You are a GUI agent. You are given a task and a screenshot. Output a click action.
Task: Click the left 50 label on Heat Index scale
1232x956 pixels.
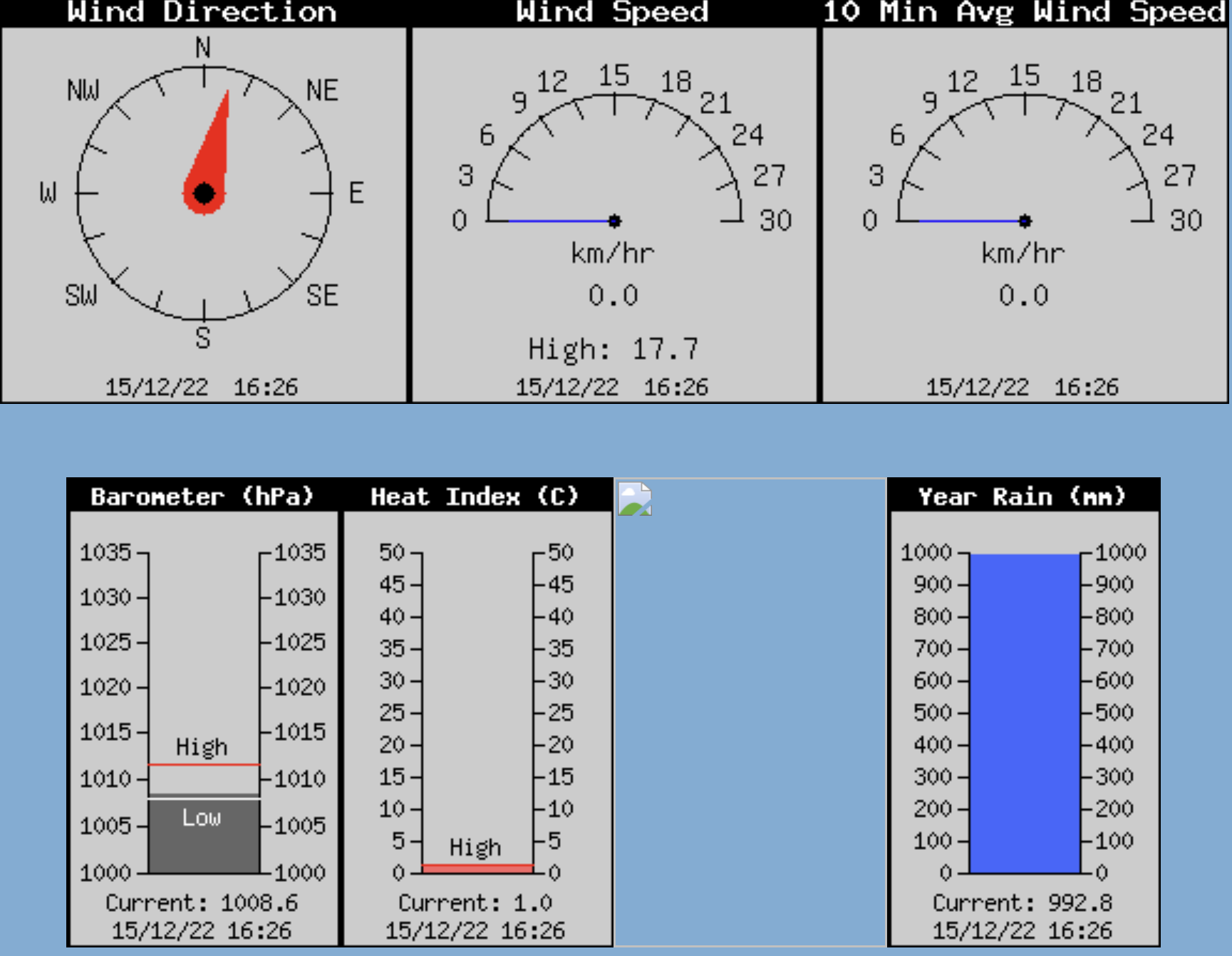pyautogui.click(x=392, y=552)
